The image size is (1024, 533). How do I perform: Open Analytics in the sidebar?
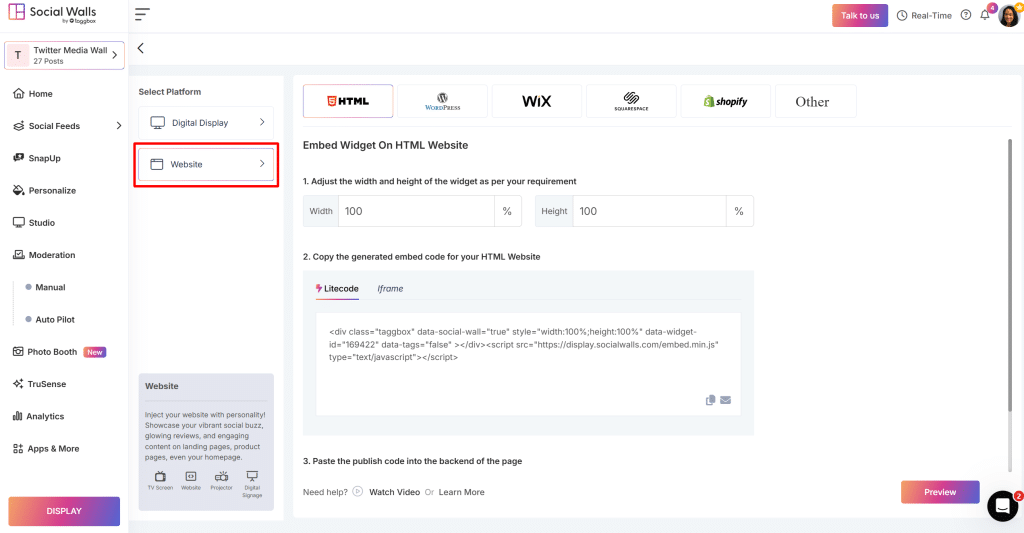point(38,416)
